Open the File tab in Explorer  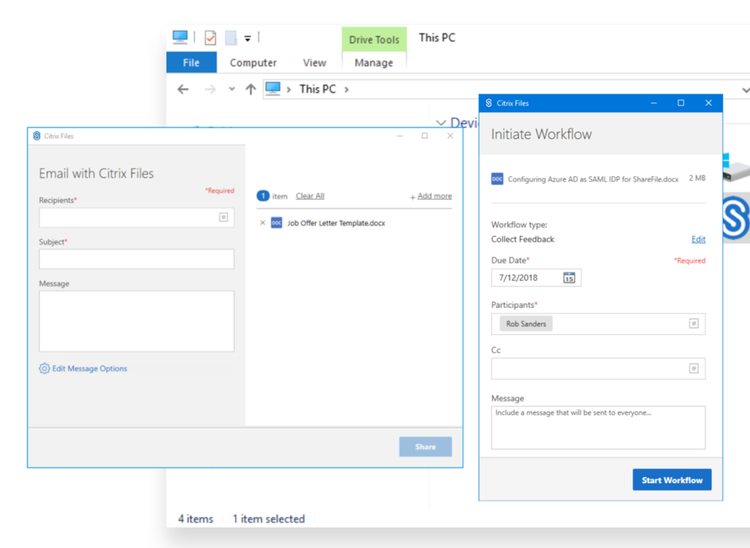[x=191, y=63]
